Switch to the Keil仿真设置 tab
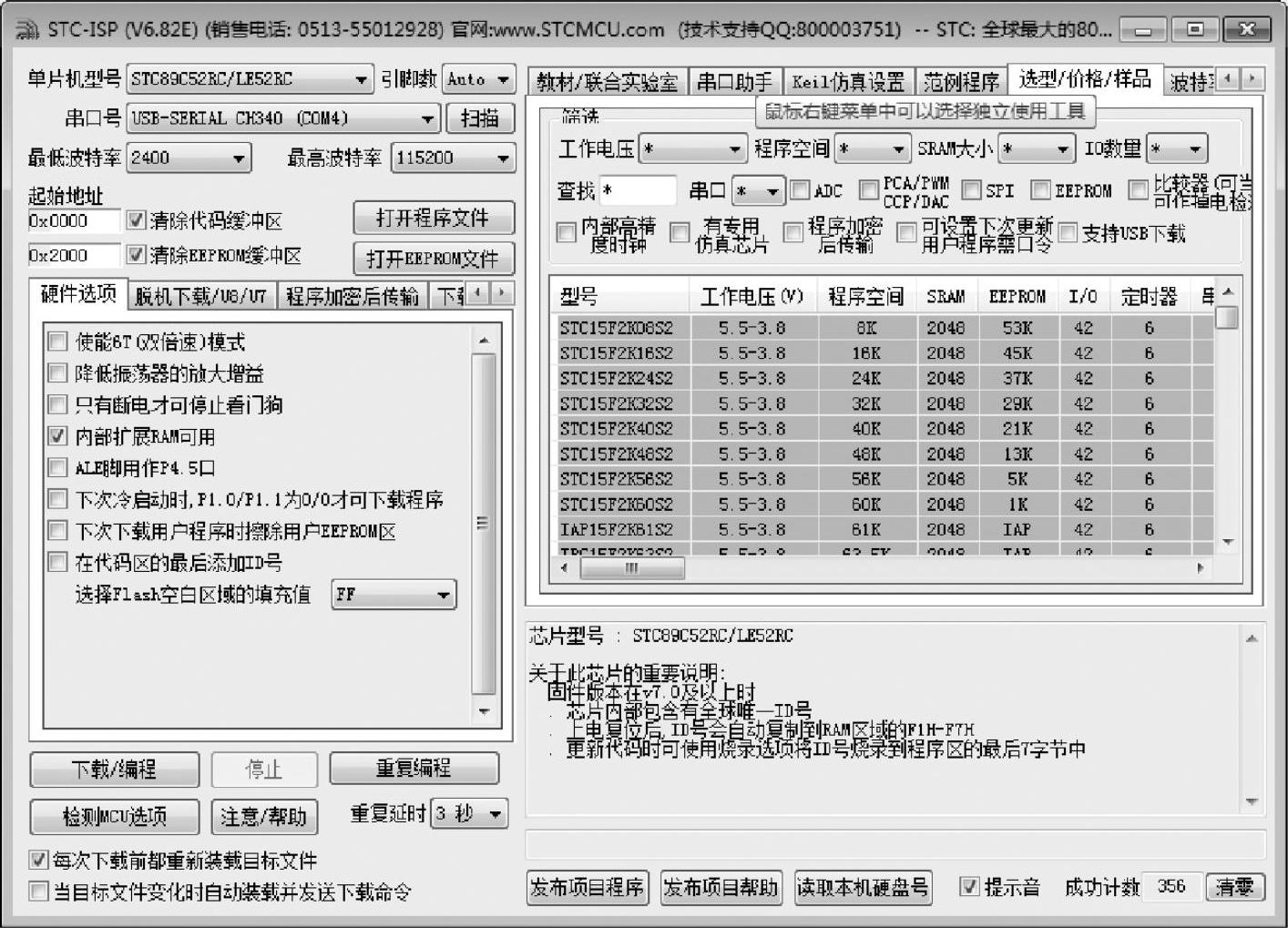 (849, 83)
